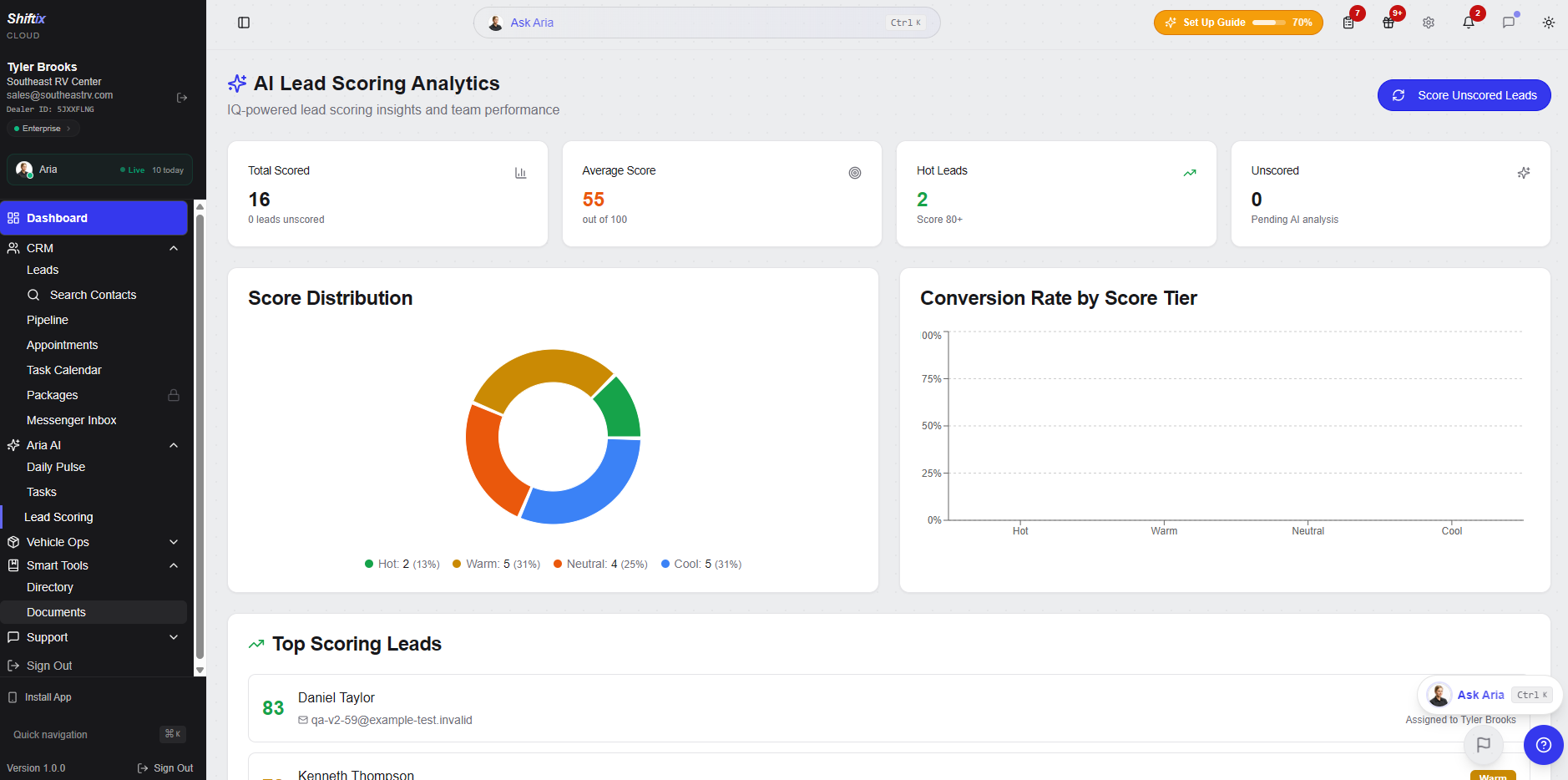Click the bar chart icon on Total Scored card
1568x780 pixels.
(x=521, y=173)
